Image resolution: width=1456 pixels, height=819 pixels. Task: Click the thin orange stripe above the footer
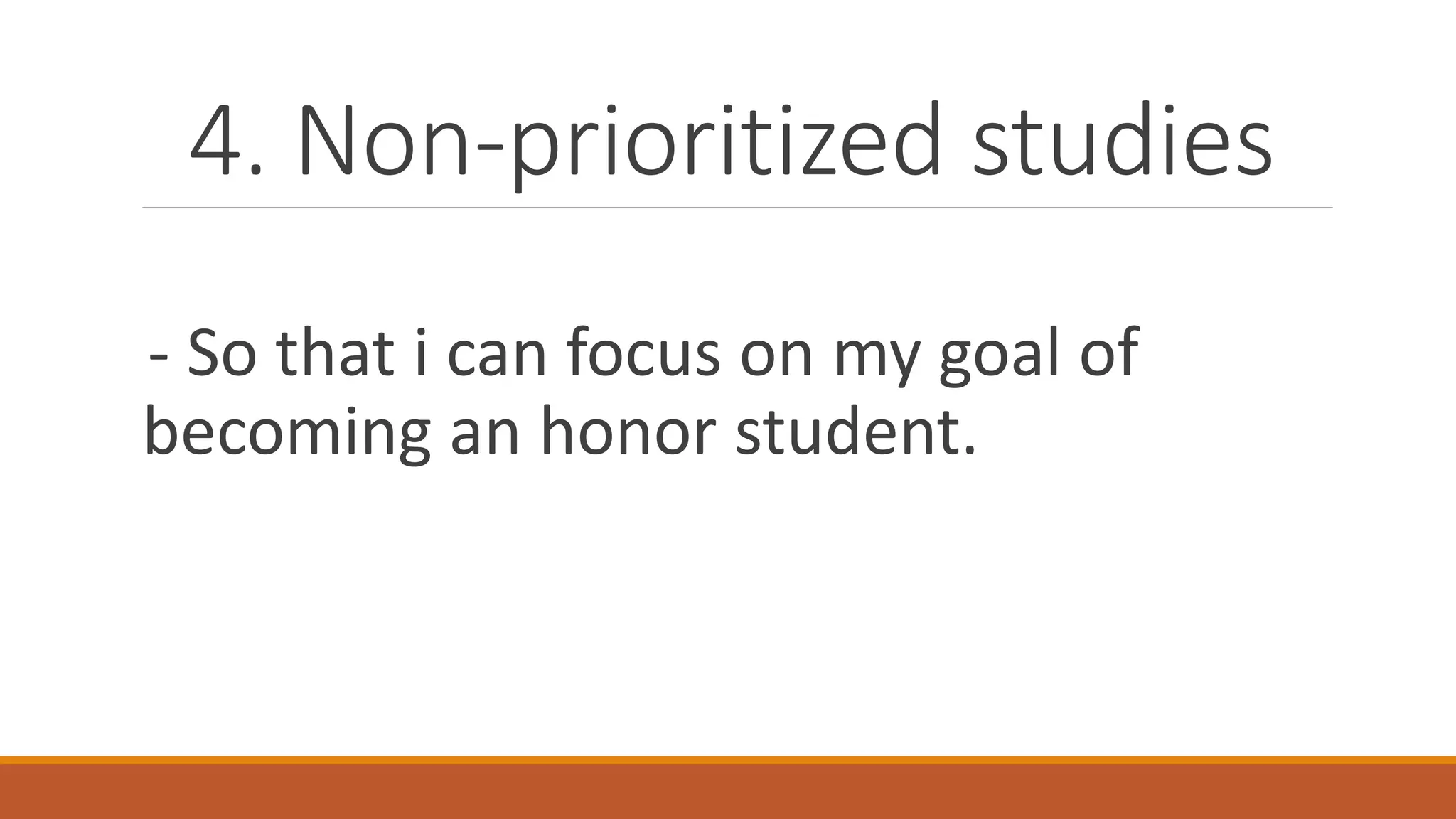pos(728,760)
